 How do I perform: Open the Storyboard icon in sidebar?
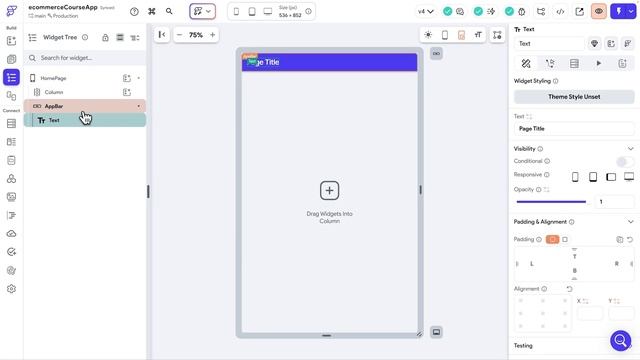click(x=11, y=96)
